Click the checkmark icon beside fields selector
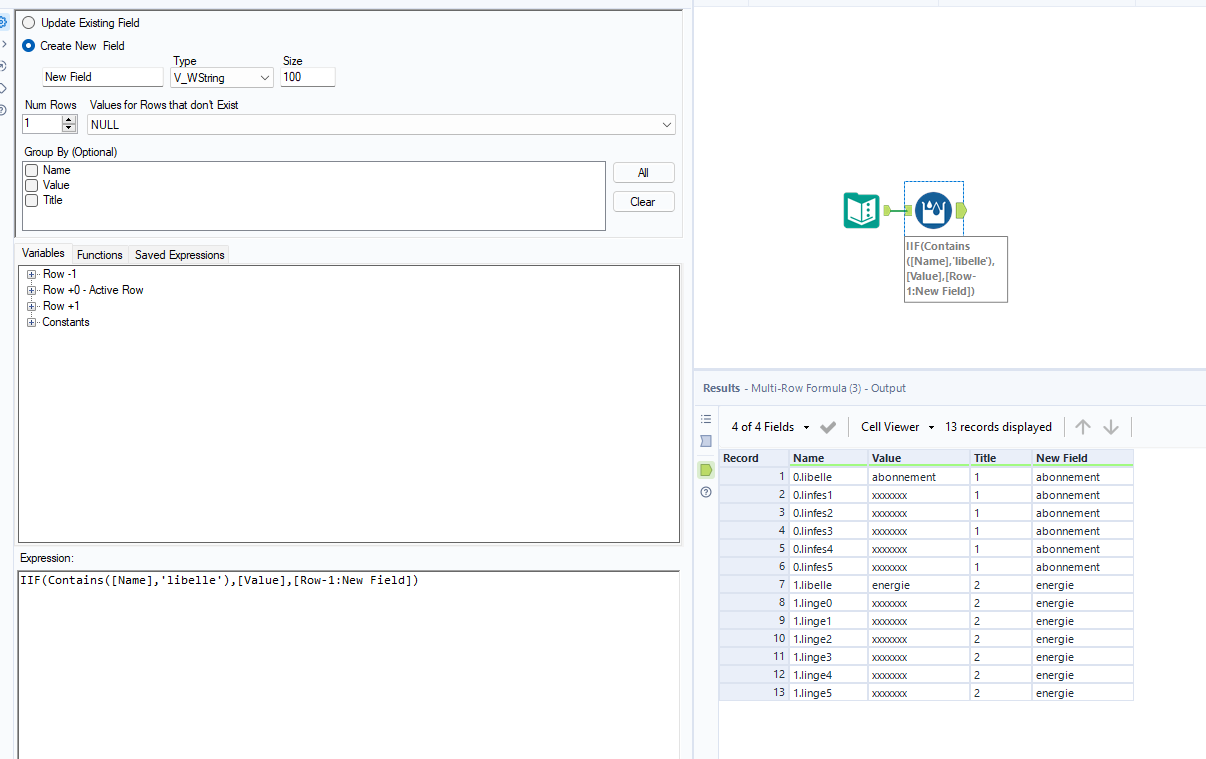Viewport: 1206px width, 759px height. [x=828, y=427]
